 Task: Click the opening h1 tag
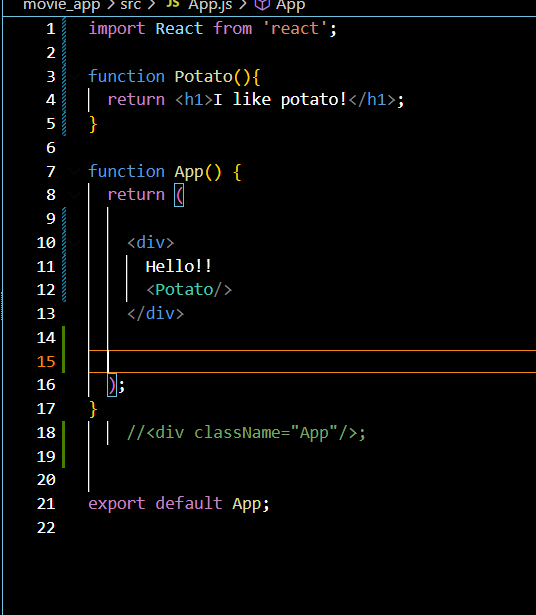point(194,100)
